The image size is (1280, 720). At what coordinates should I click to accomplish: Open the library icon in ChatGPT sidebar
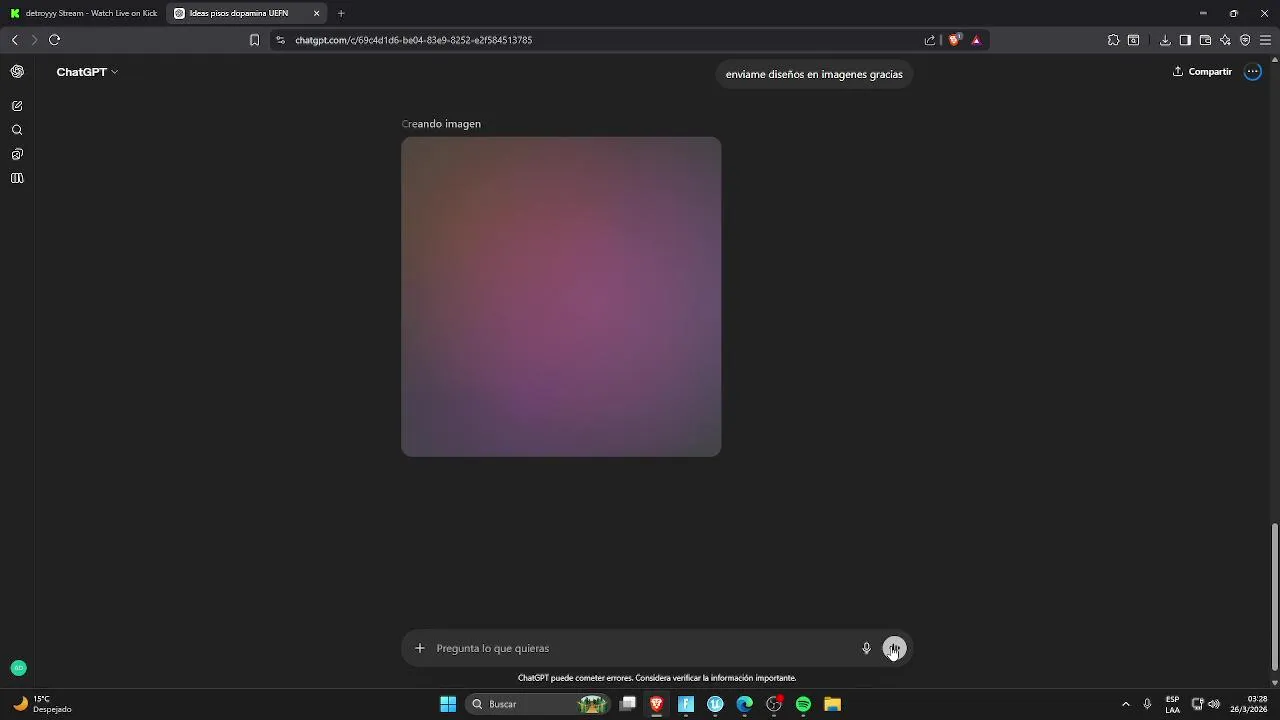coord(17,178)
